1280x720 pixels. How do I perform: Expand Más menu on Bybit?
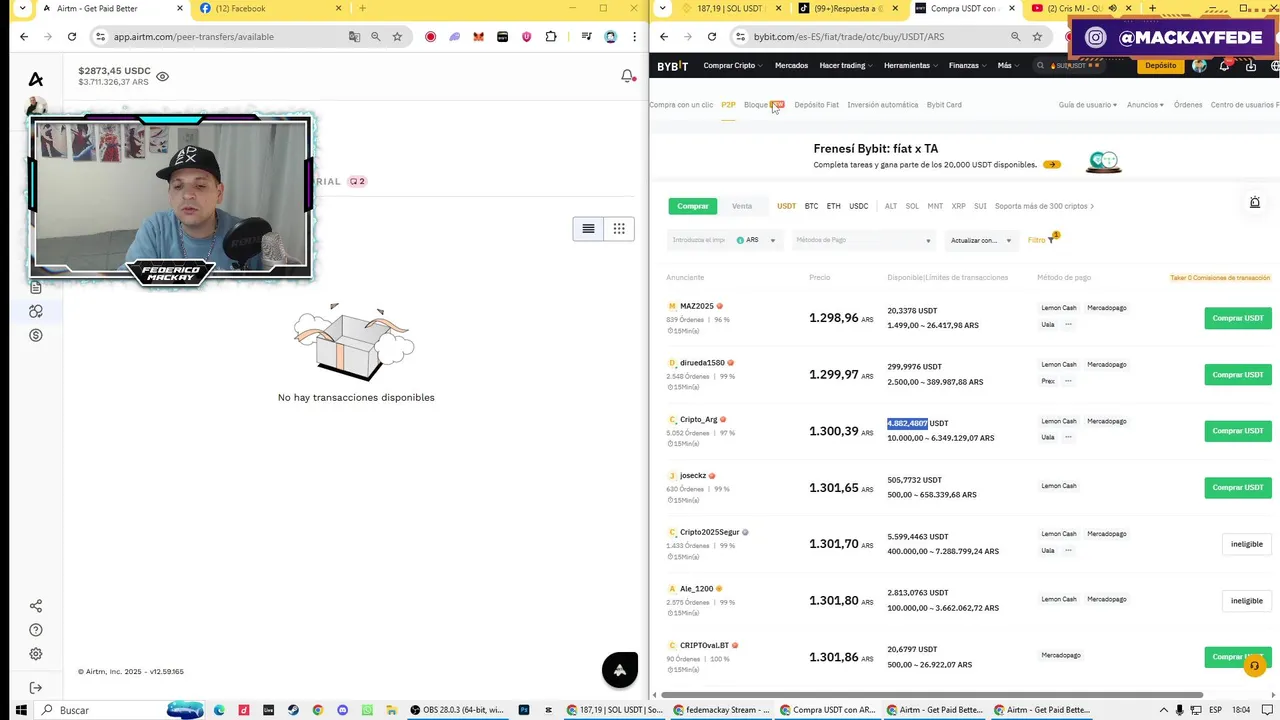point(1008,66)
